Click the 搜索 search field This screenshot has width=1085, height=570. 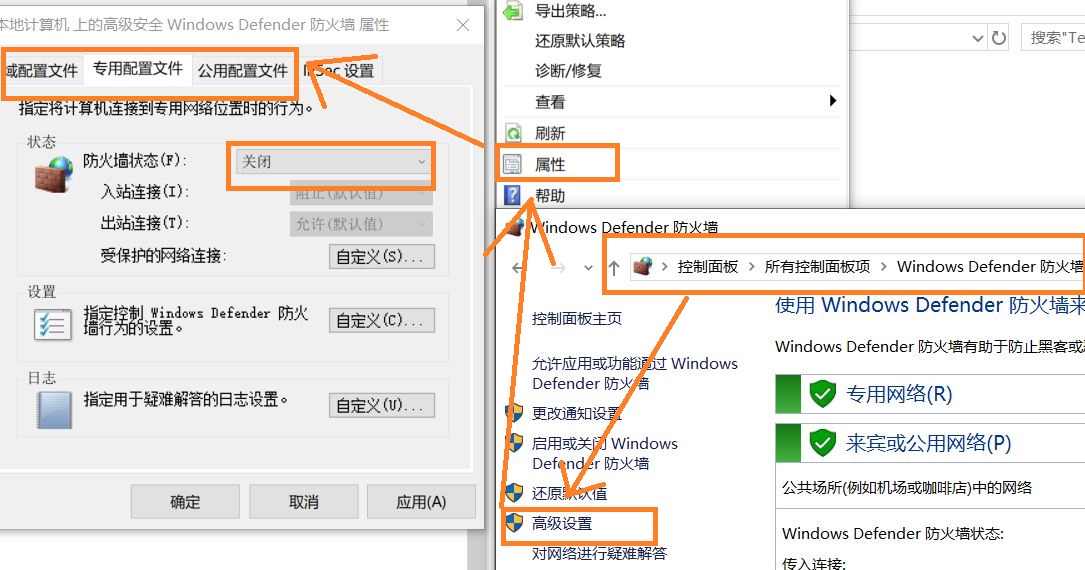point(1053,37)
